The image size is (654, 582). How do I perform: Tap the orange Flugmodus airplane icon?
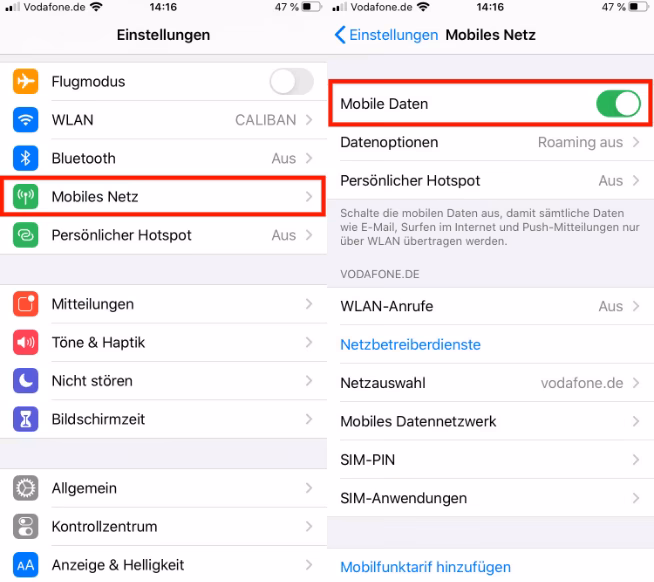pos(25,81)
